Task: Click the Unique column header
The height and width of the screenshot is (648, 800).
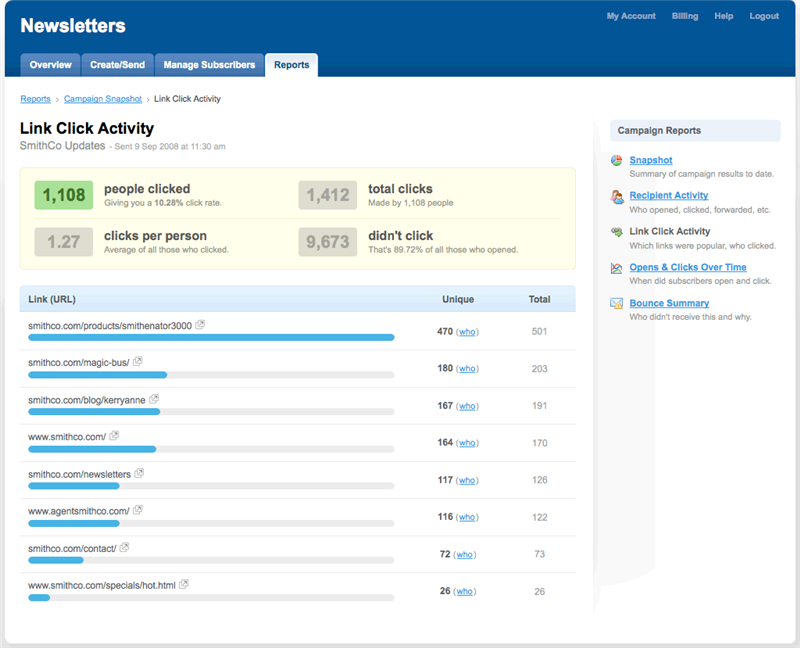Action: (x=458, y=299)
